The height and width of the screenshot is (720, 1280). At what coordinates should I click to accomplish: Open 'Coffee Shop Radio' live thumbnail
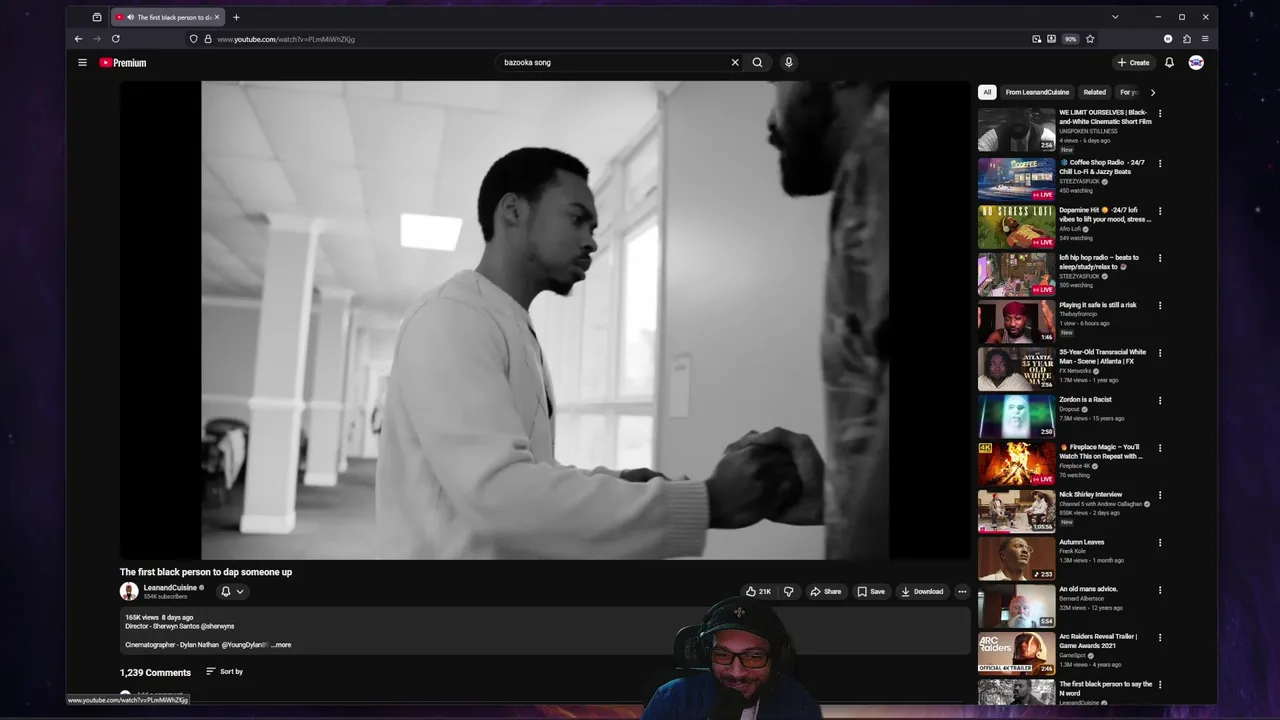click(x=1016, y=178)
